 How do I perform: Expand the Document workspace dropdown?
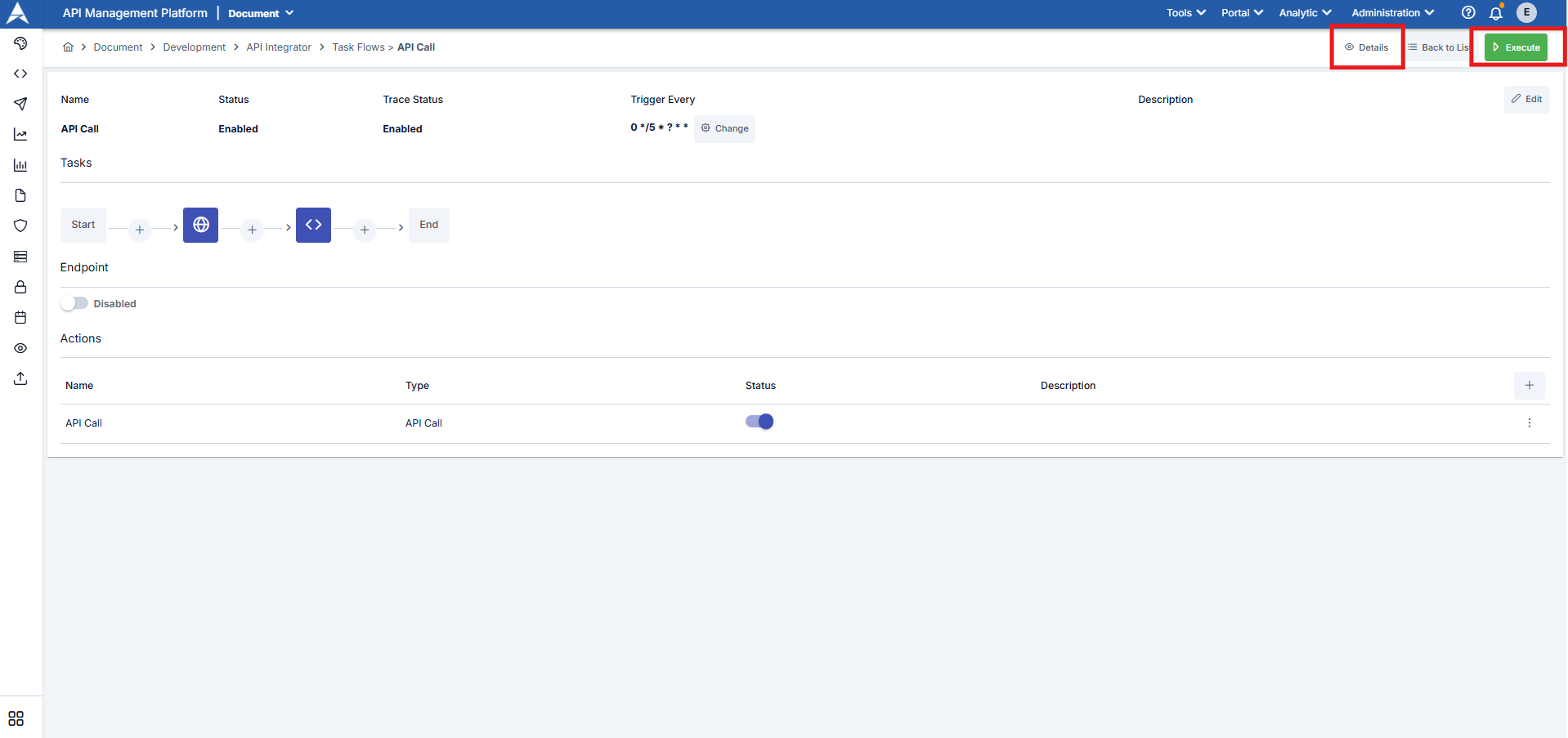pos(261,13)
